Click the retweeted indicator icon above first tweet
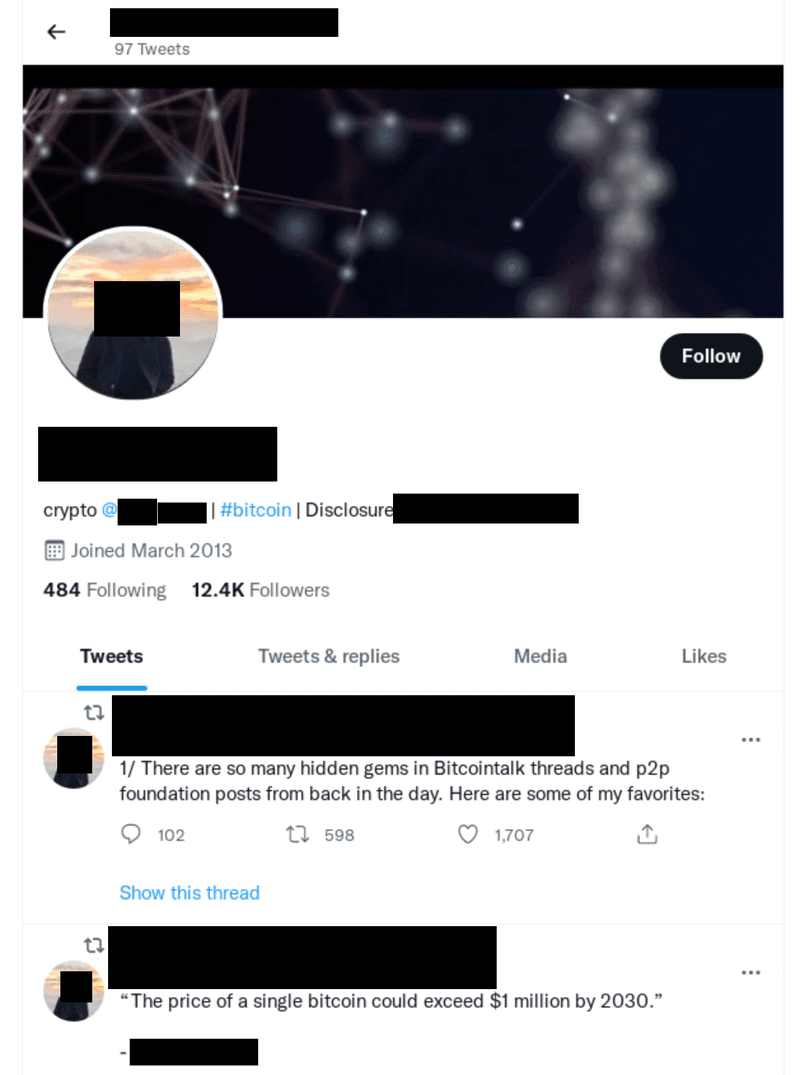 [x=94, y=713]
